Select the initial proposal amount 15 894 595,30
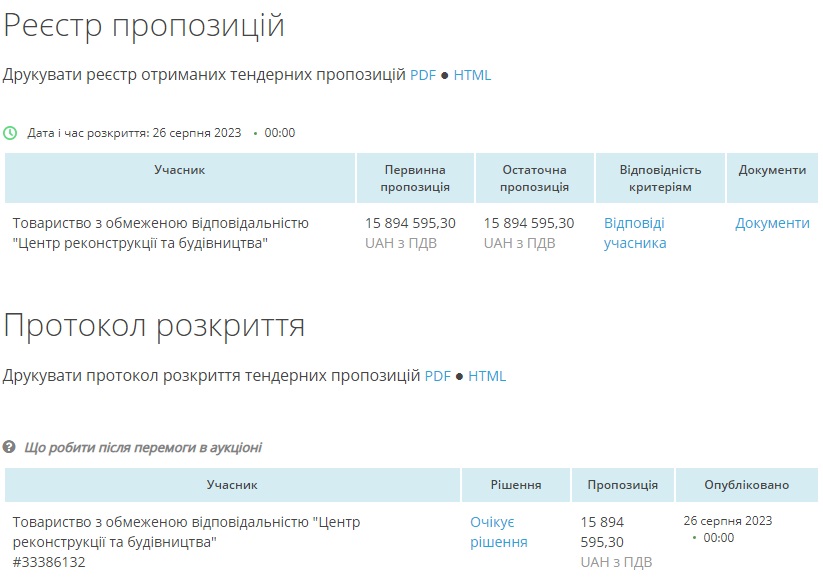Viewport: 823px width, 585px height. pos(410,224)
